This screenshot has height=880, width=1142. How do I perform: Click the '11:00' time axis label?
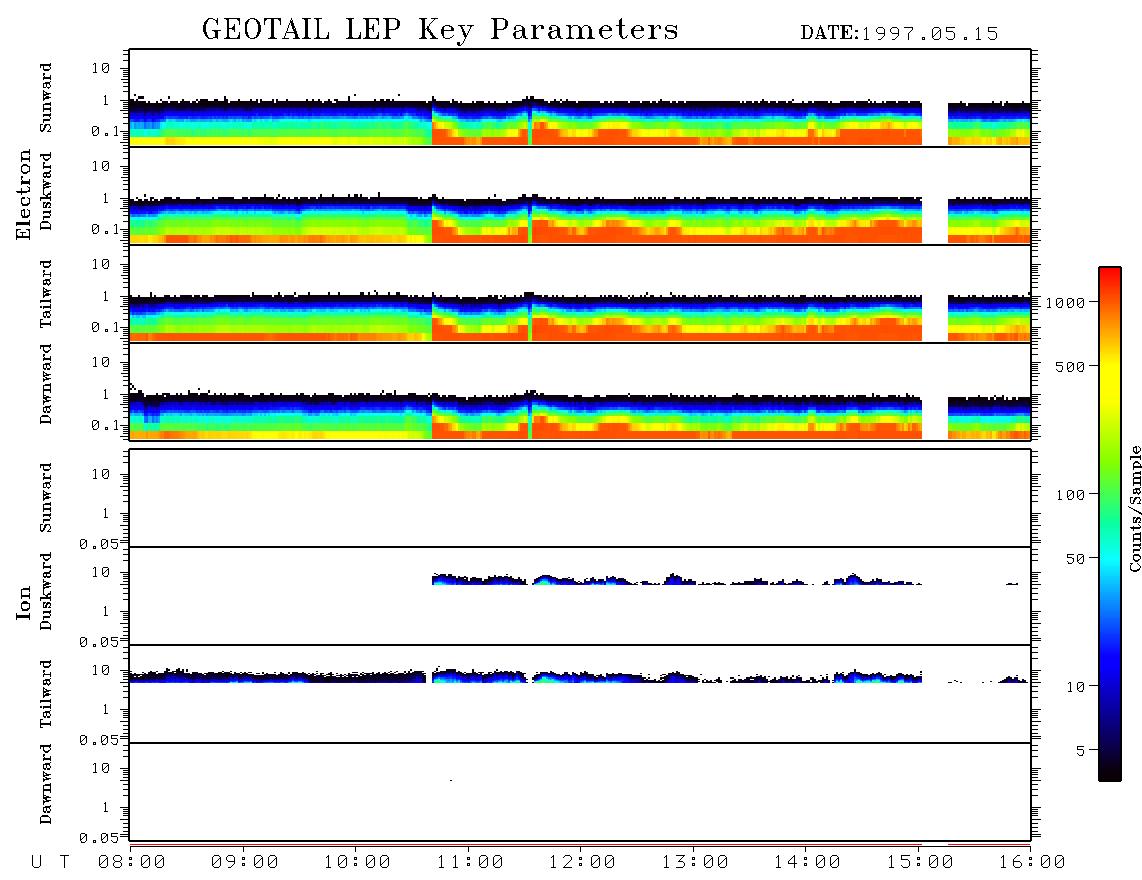pos(470,863)
